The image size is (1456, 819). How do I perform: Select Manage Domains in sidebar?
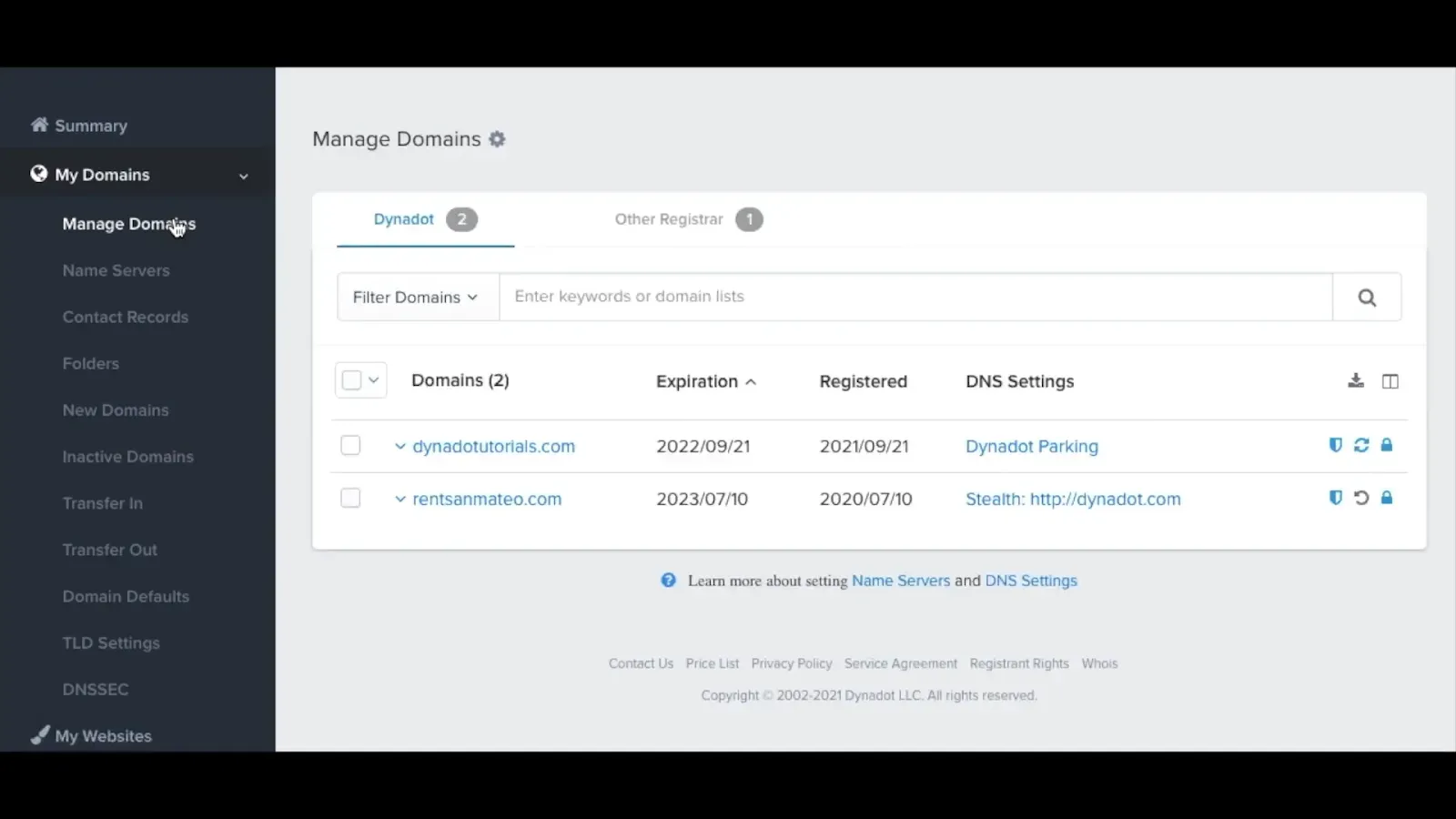129,224
